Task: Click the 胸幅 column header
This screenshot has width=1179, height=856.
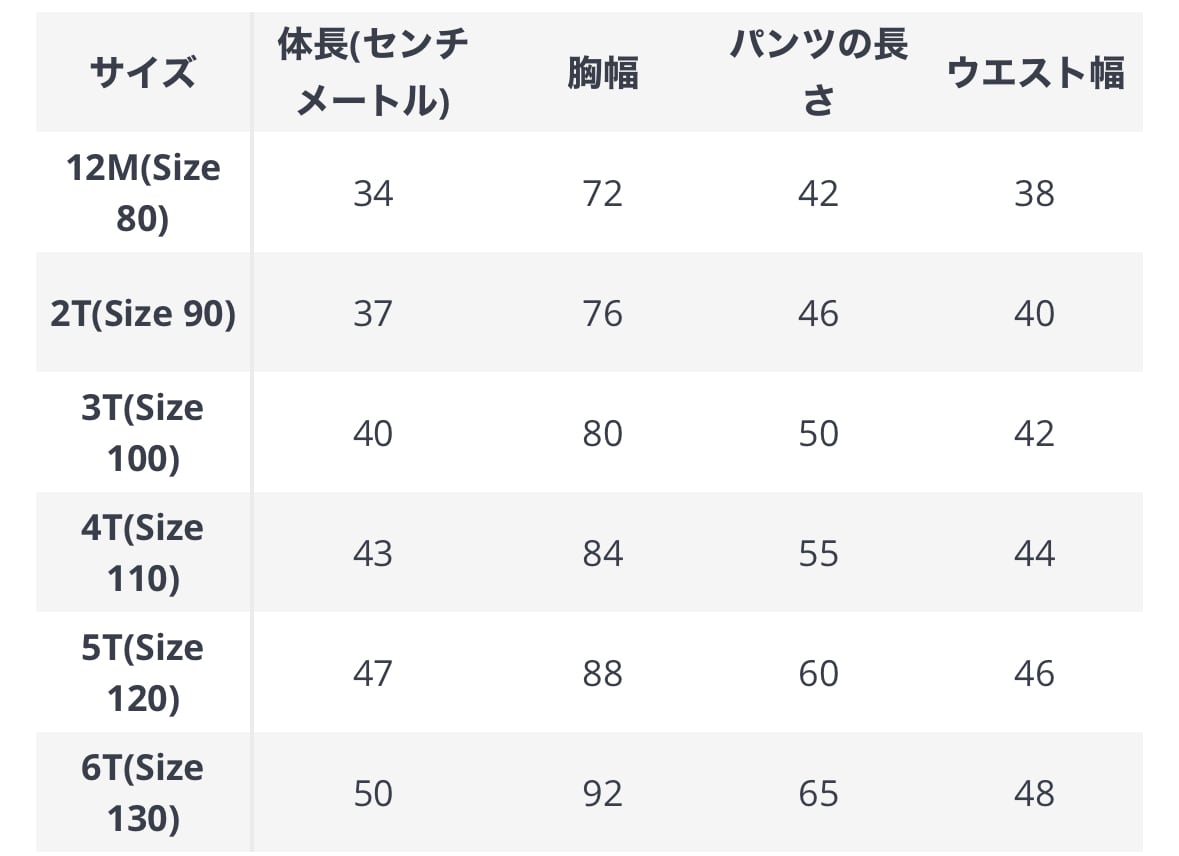Action: tap(602, 73)
